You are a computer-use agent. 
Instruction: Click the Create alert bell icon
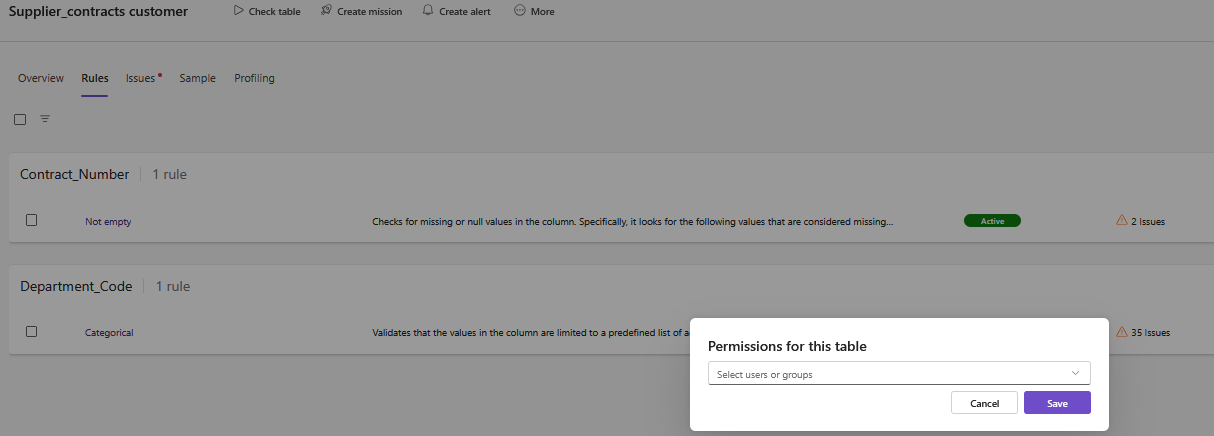pyautogui.click(x=428, y=11)
